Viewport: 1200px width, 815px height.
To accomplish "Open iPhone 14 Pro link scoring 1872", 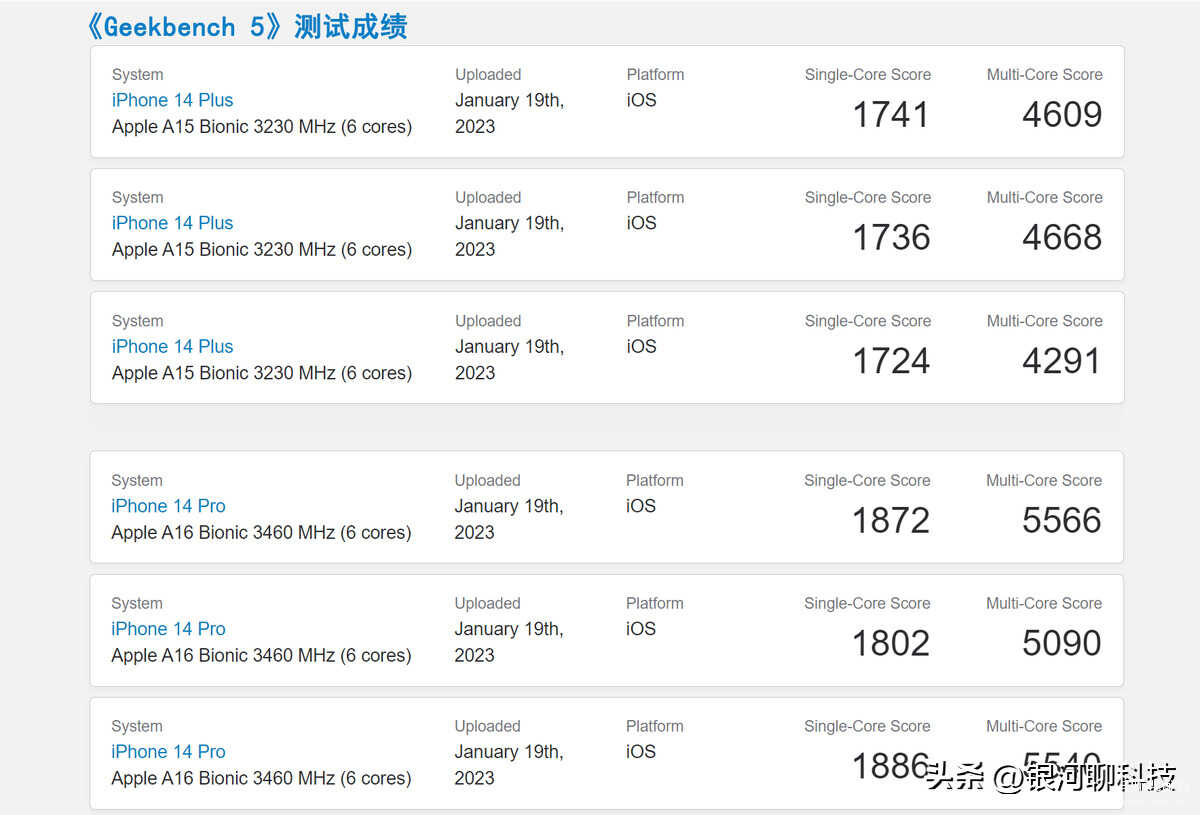I will point(168,506).
